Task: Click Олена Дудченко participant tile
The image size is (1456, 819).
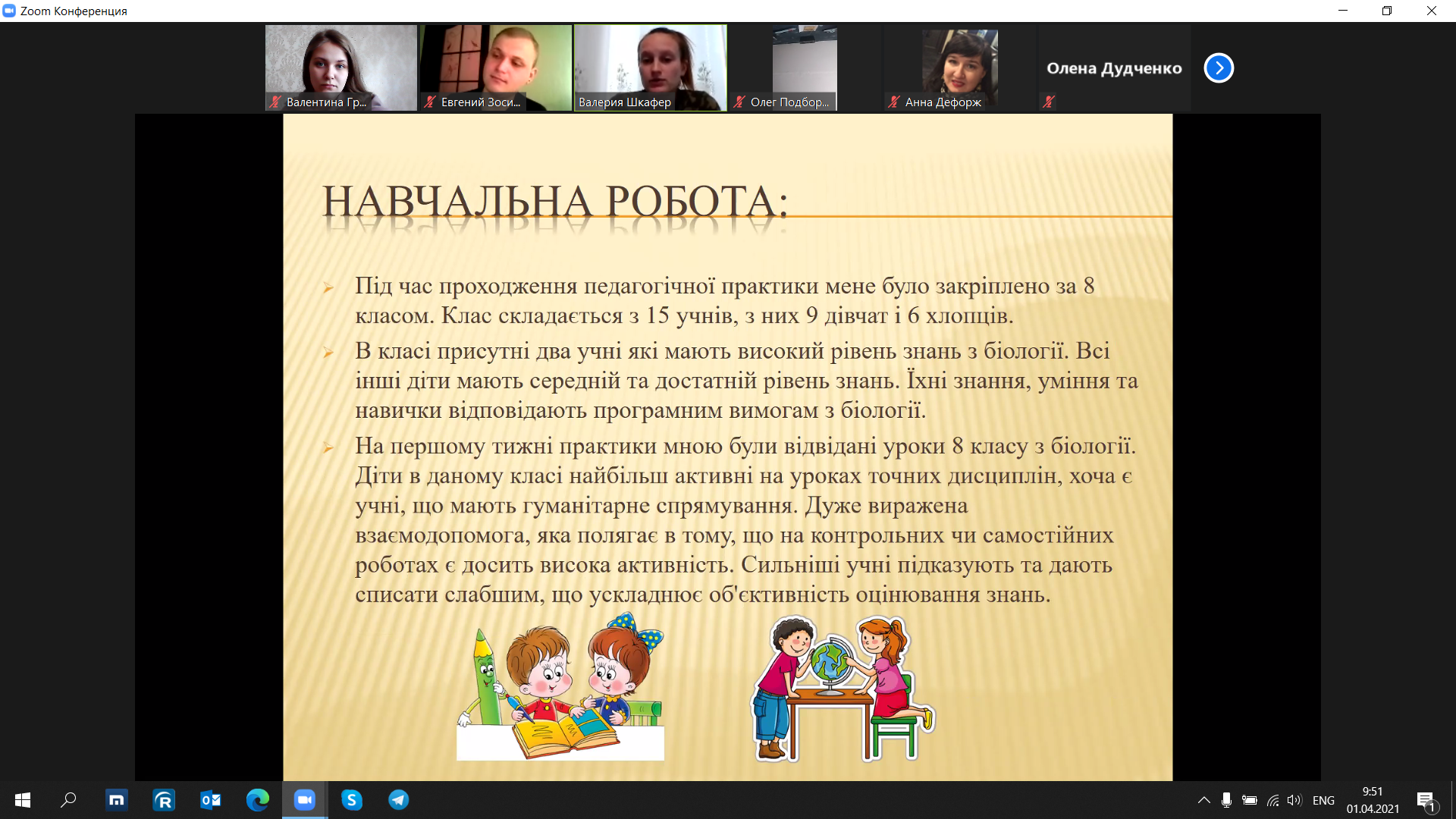Action: tap(1114, 68)
